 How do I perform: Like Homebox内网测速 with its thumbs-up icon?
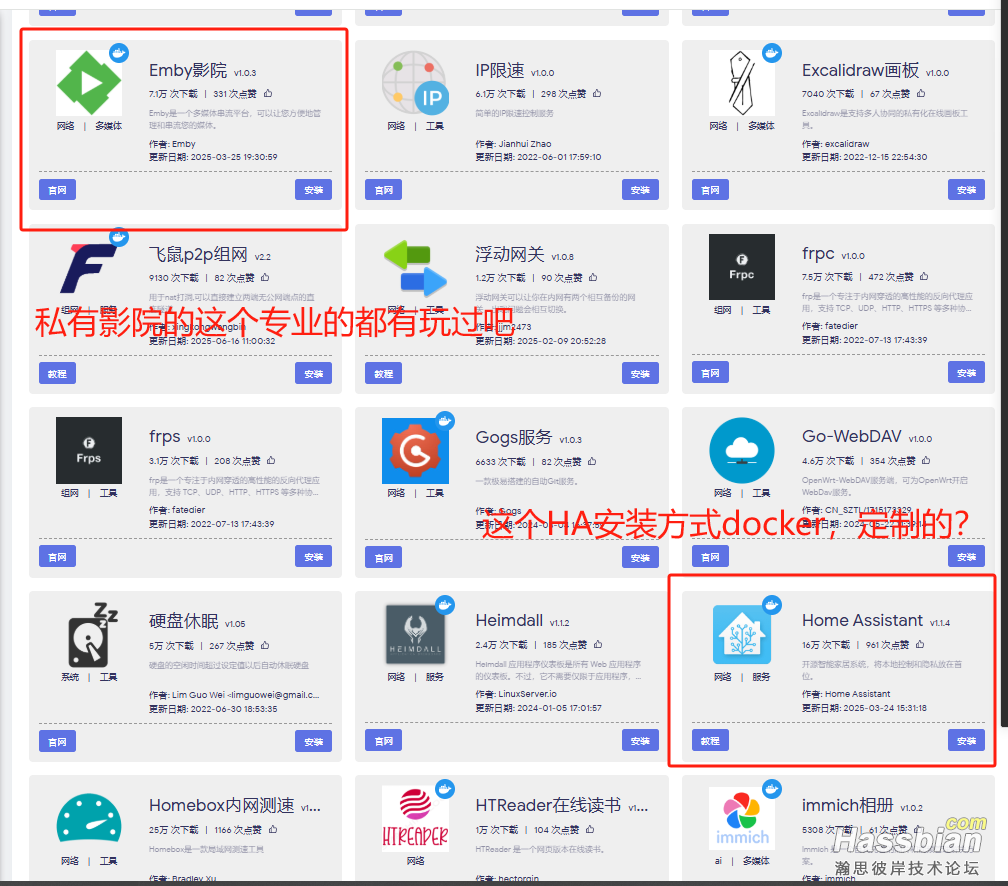click(273, 829)
